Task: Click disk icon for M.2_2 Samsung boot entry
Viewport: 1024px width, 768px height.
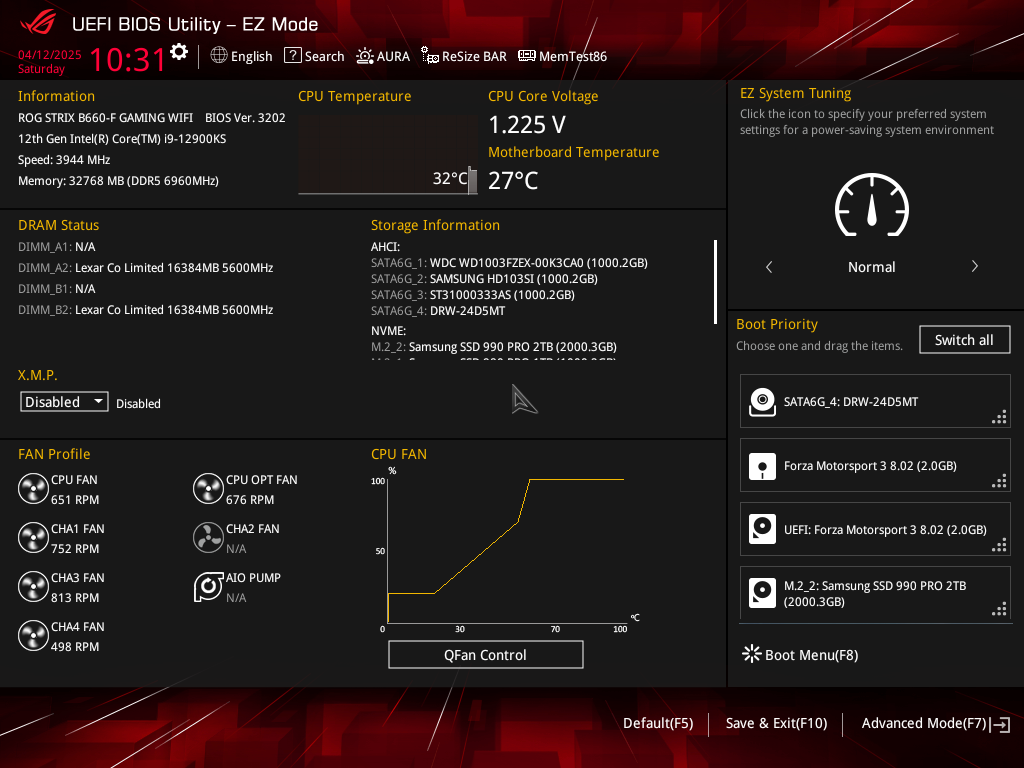Action: [x=762, y=593]
